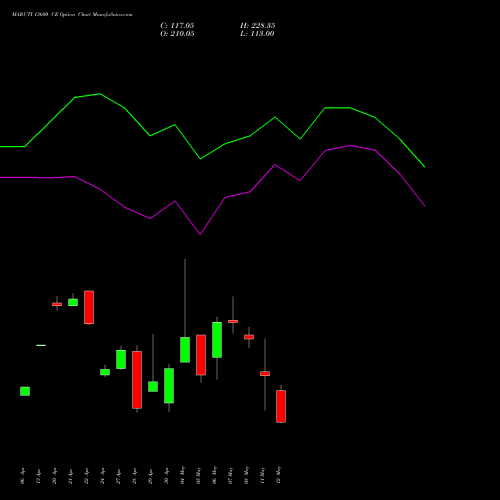Click the low value L: 113.00
The image size is (500, 500).
(x=257, y=34)
